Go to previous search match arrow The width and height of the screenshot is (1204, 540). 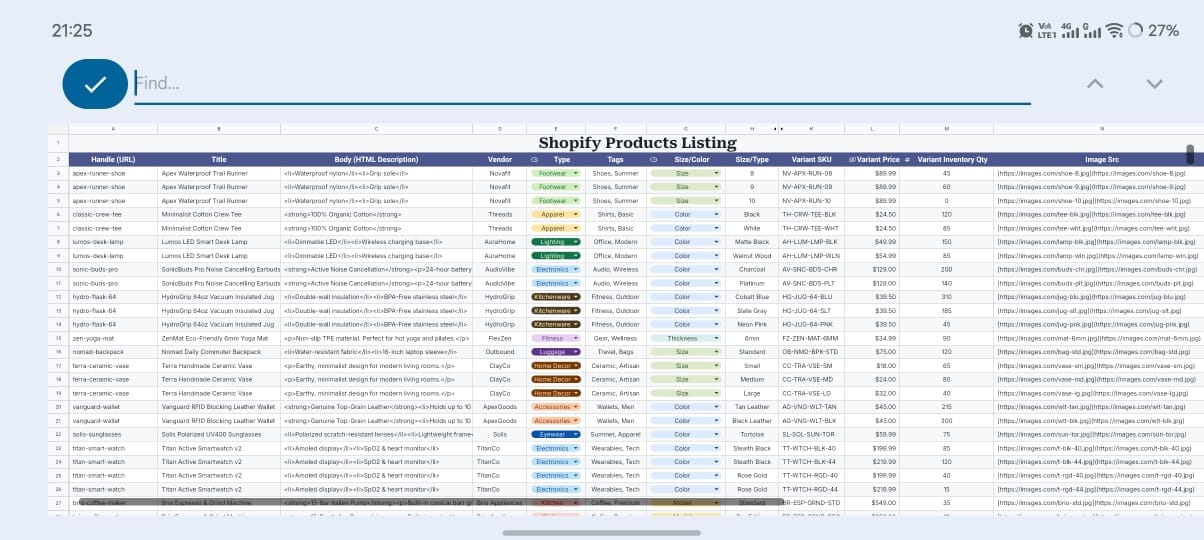pyautogui.click(x=1095, y=83)
